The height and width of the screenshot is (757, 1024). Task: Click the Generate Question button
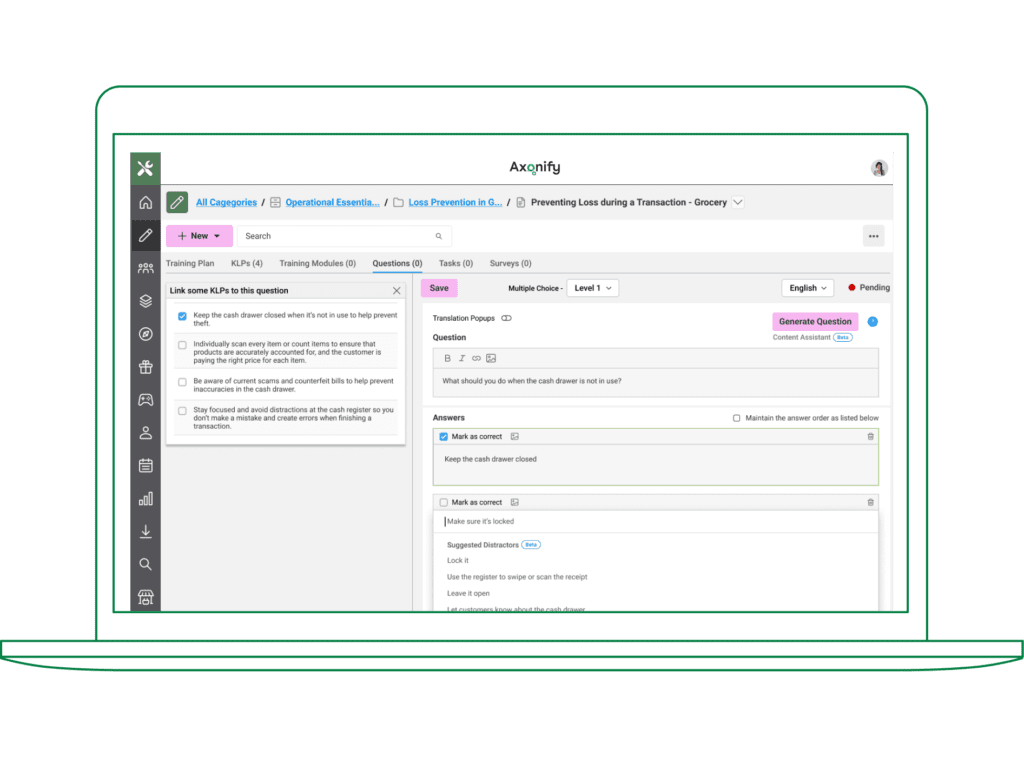pos(815,321)
